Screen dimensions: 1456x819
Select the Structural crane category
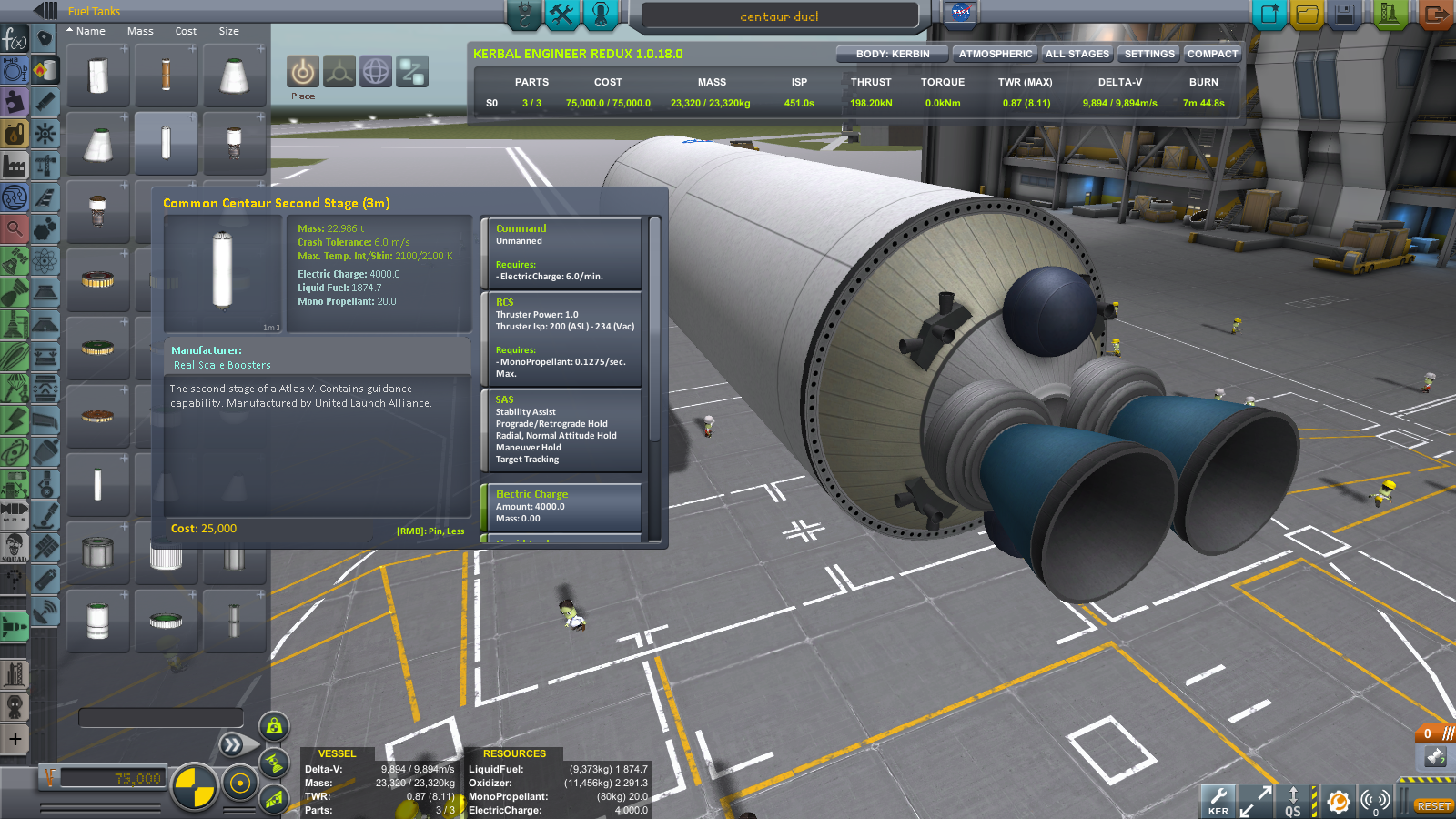(x=45, y=165)
